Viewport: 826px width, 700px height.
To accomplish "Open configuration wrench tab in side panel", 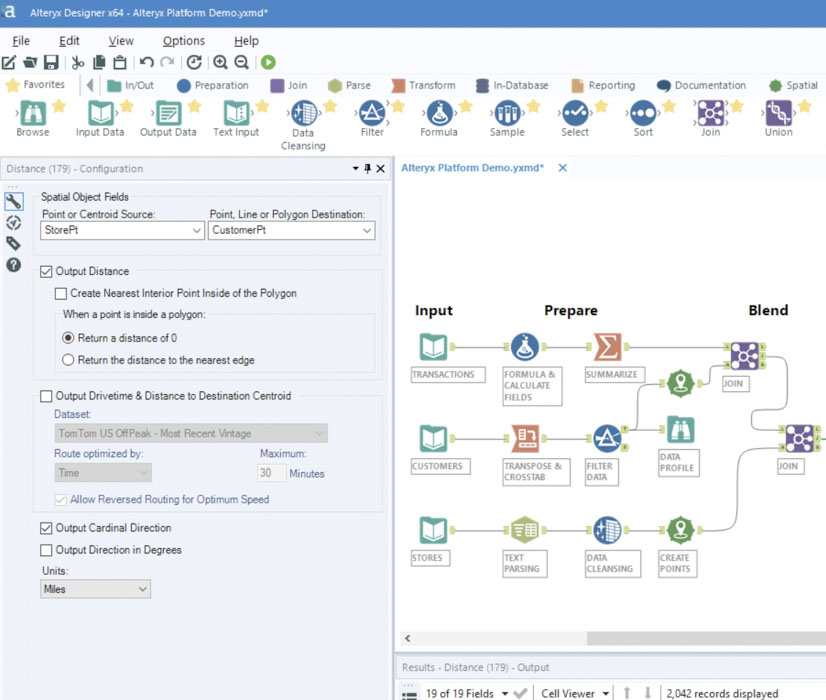I will (14, 201).
